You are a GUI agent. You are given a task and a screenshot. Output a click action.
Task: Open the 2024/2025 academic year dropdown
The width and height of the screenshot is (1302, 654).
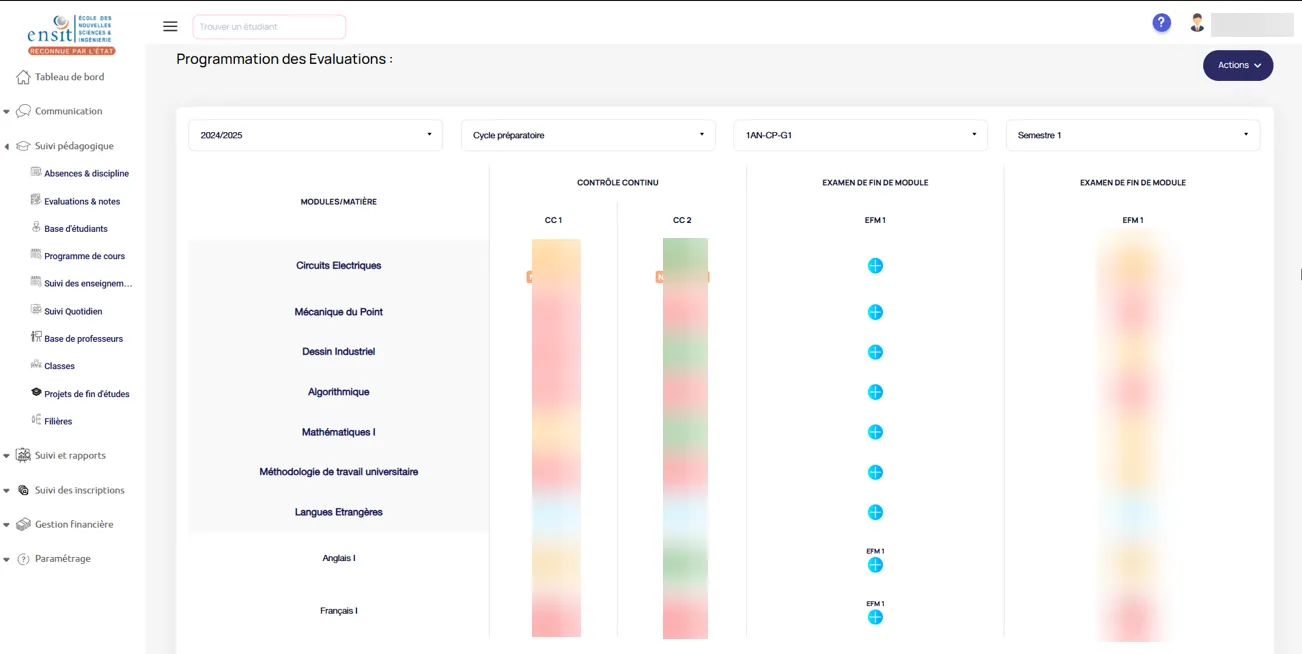pos(315,135)
